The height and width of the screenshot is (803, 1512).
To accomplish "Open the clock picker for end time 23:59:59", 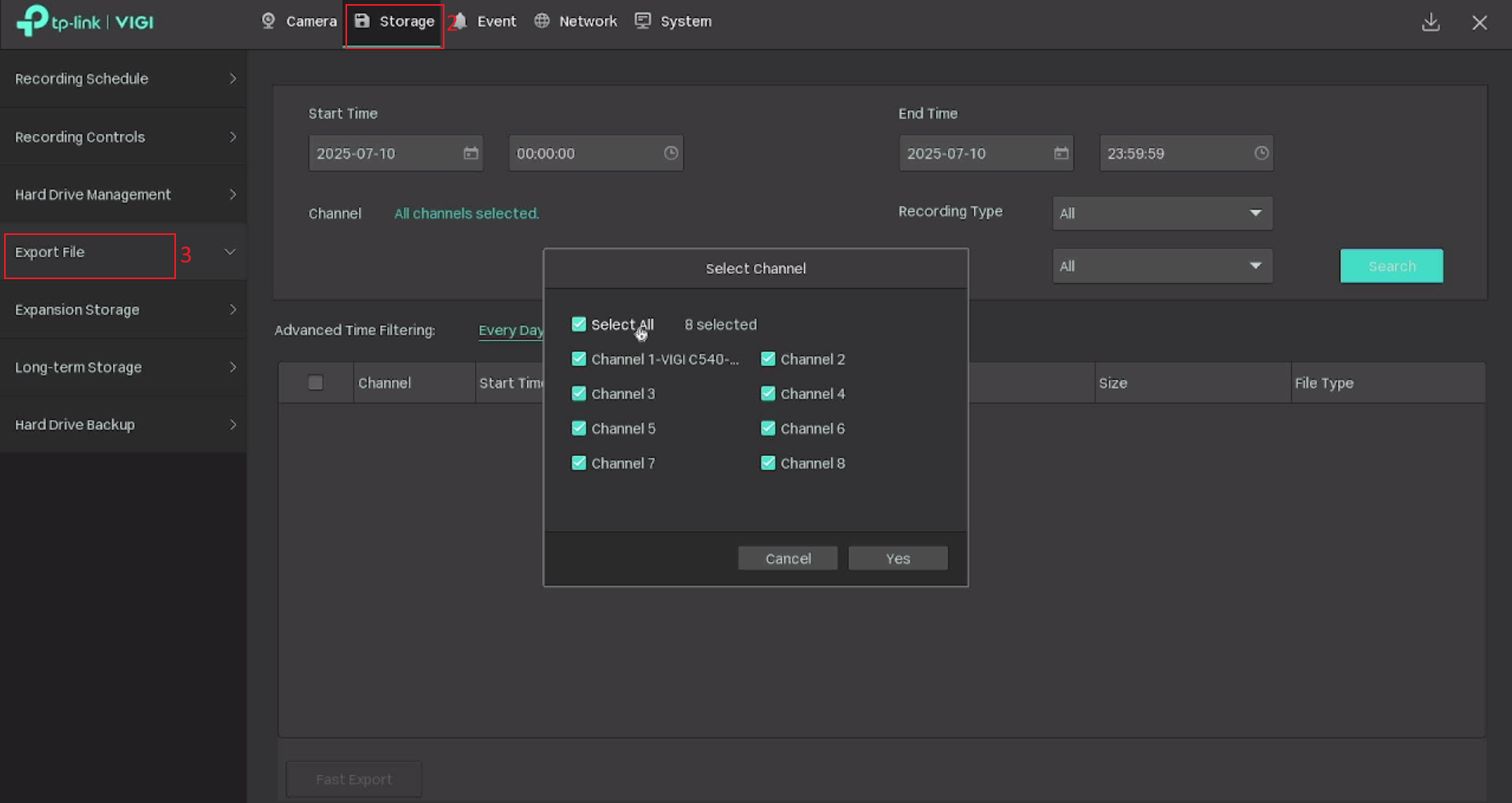I will click(x=1260, y=153).
